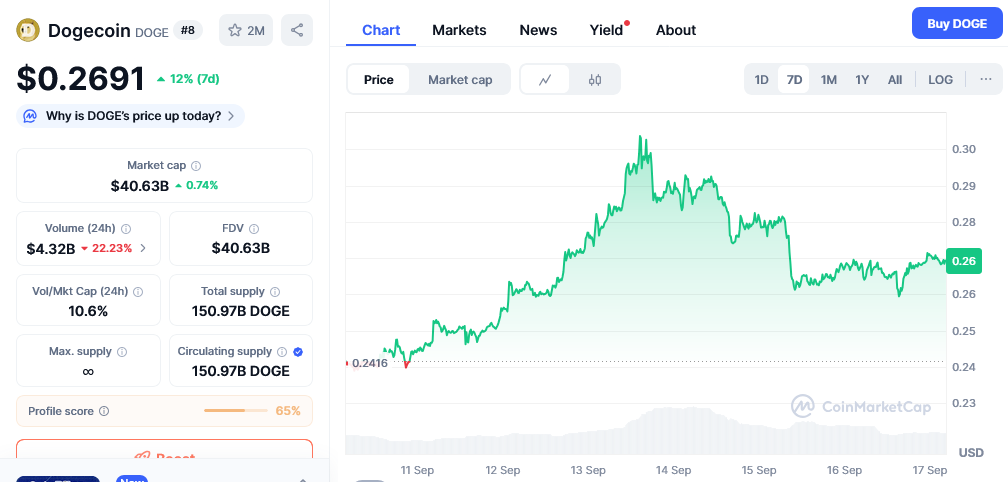Click FDV info icon
The width and height of the screenshot is (1008, 482).
[x=254, y=229]
